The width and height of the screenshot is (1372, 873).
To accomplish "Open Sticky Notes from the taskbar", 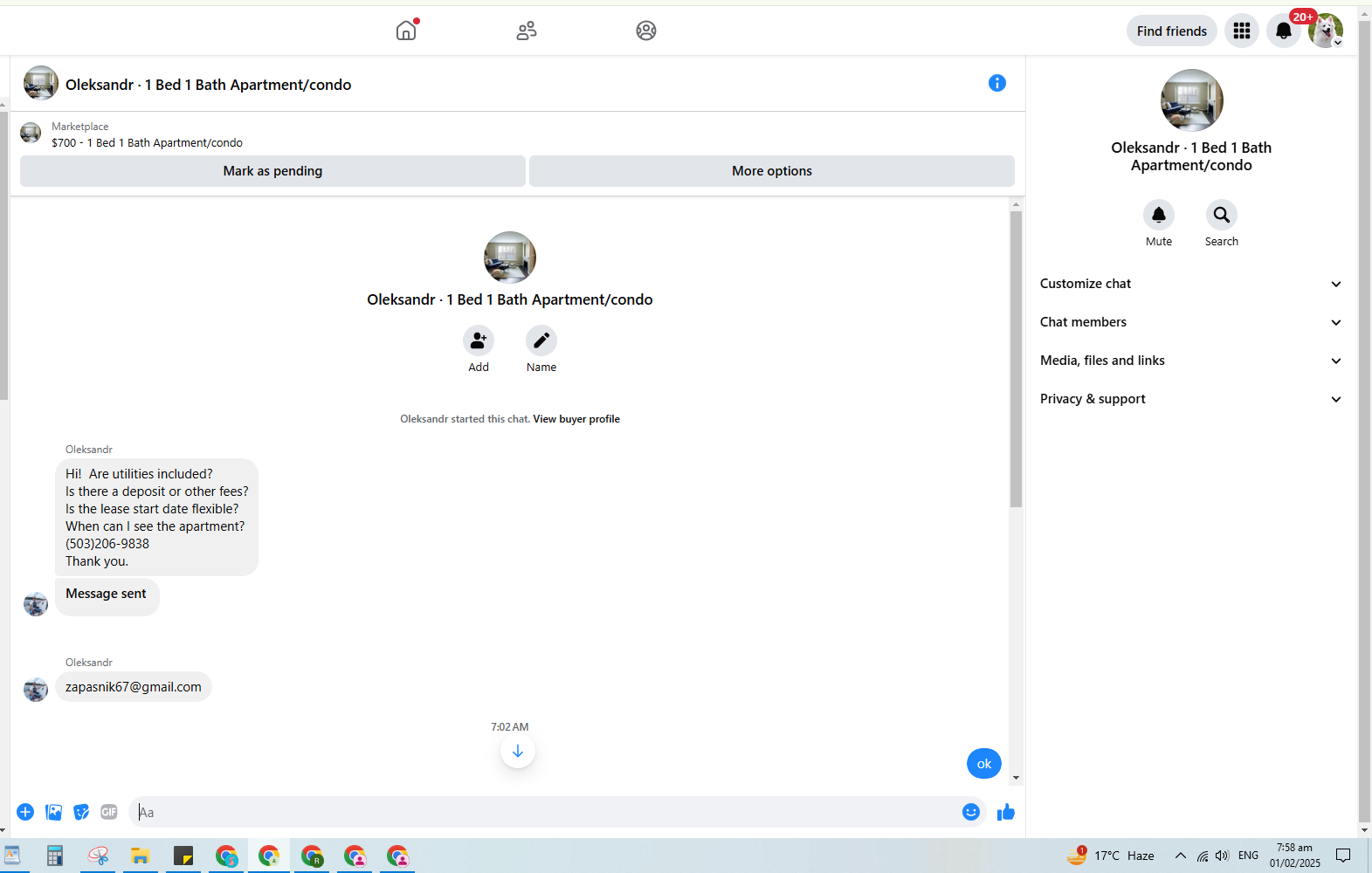I will coord(183,856).
